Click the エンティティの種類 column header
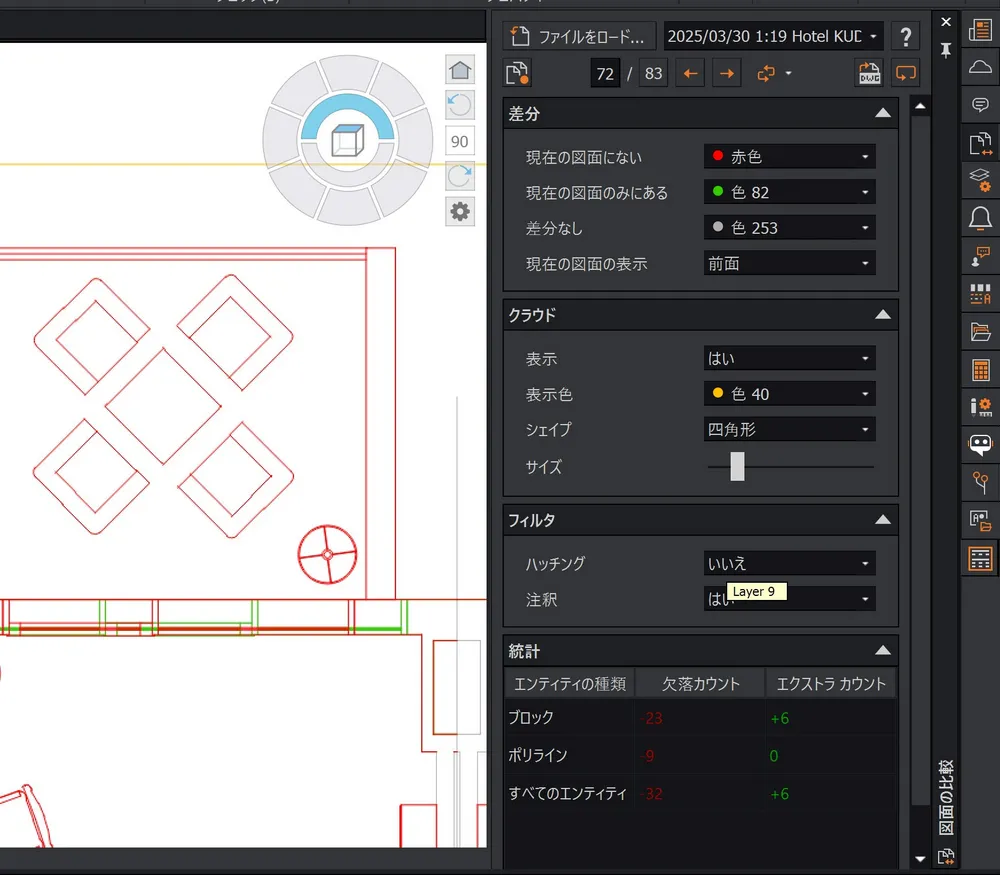The height and width of the screenshot is (875, 1000). [570, 684]
